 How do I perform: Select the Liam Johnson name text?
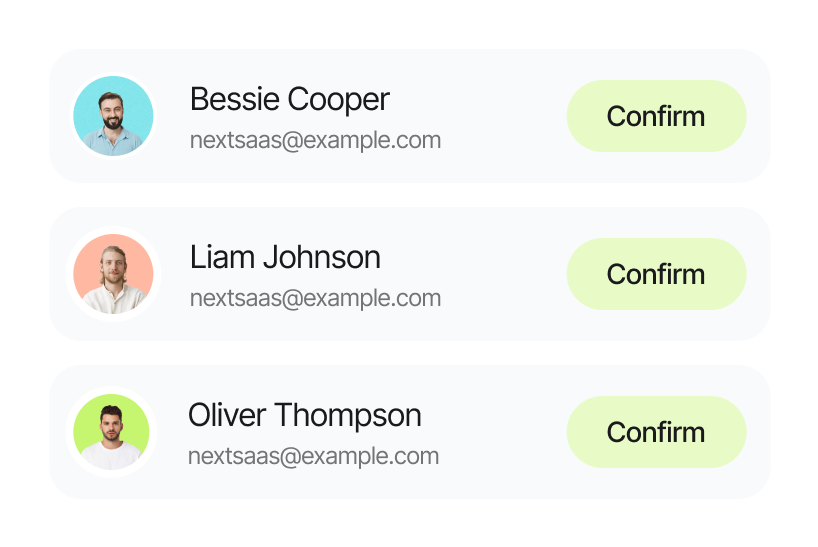(x=285, y=257)
